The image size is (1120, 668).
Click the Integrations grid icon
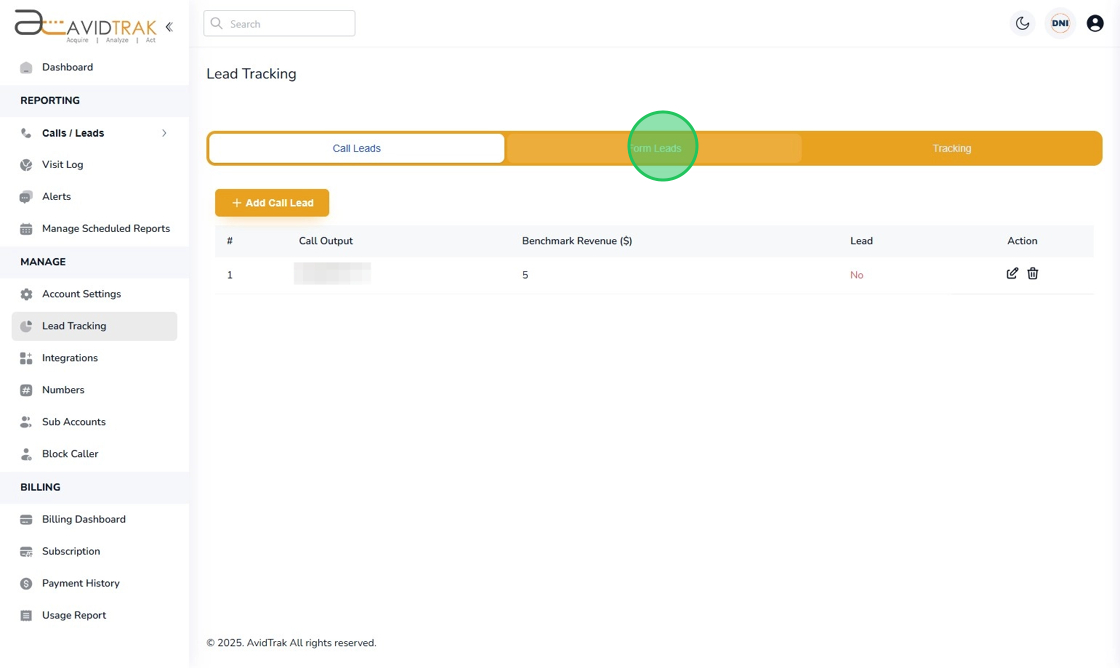pos(26,358)
